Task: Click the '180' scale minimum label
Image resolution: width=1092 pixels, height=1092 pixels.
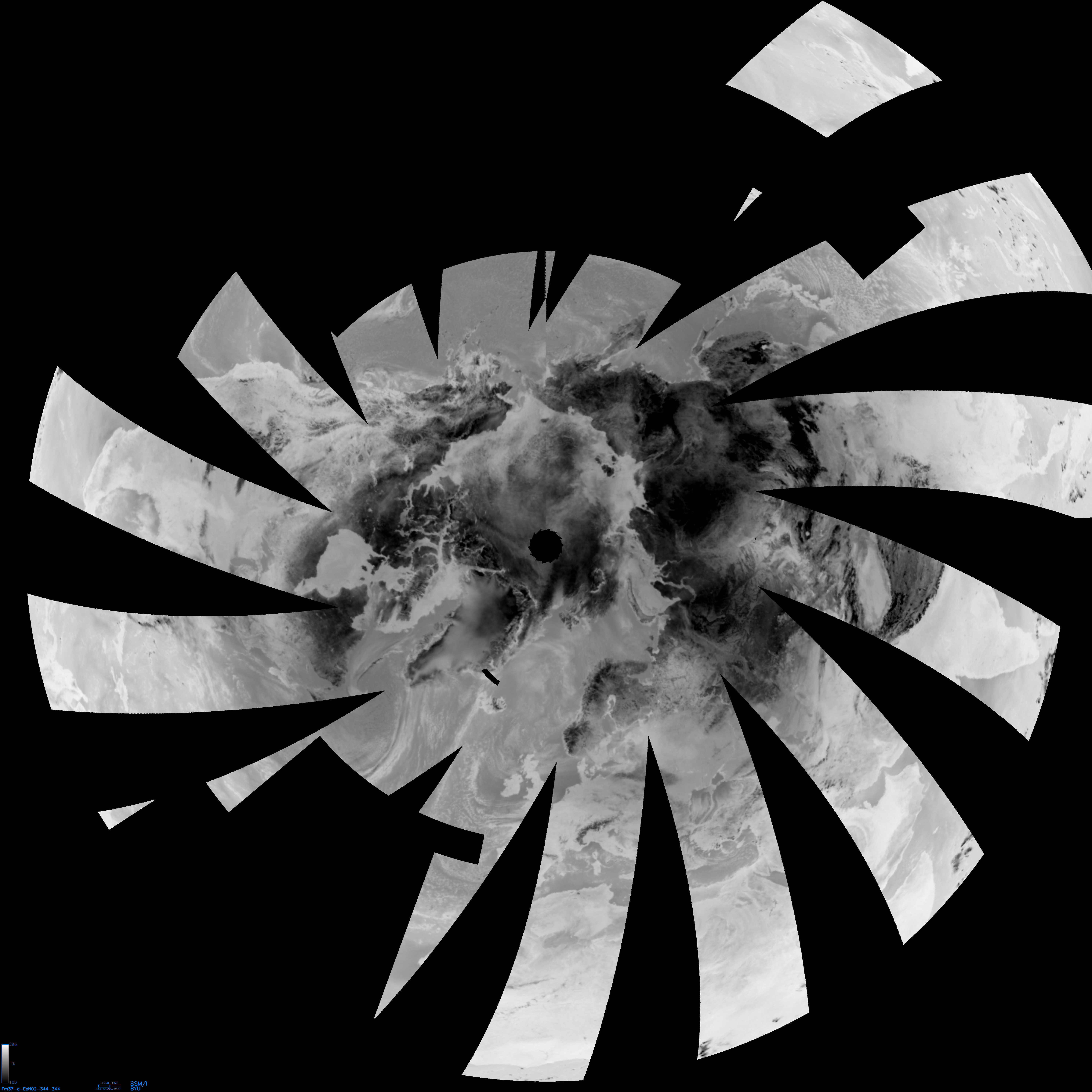Action: click(13, 1082)
